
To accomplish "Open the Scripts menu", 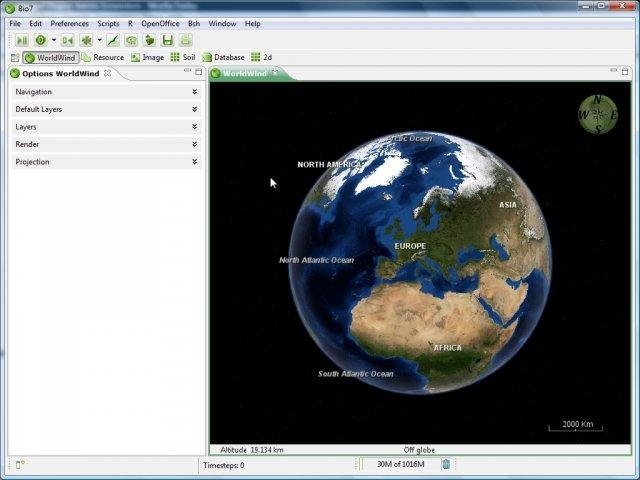I will pyautogui.click(x=108, y=23).
